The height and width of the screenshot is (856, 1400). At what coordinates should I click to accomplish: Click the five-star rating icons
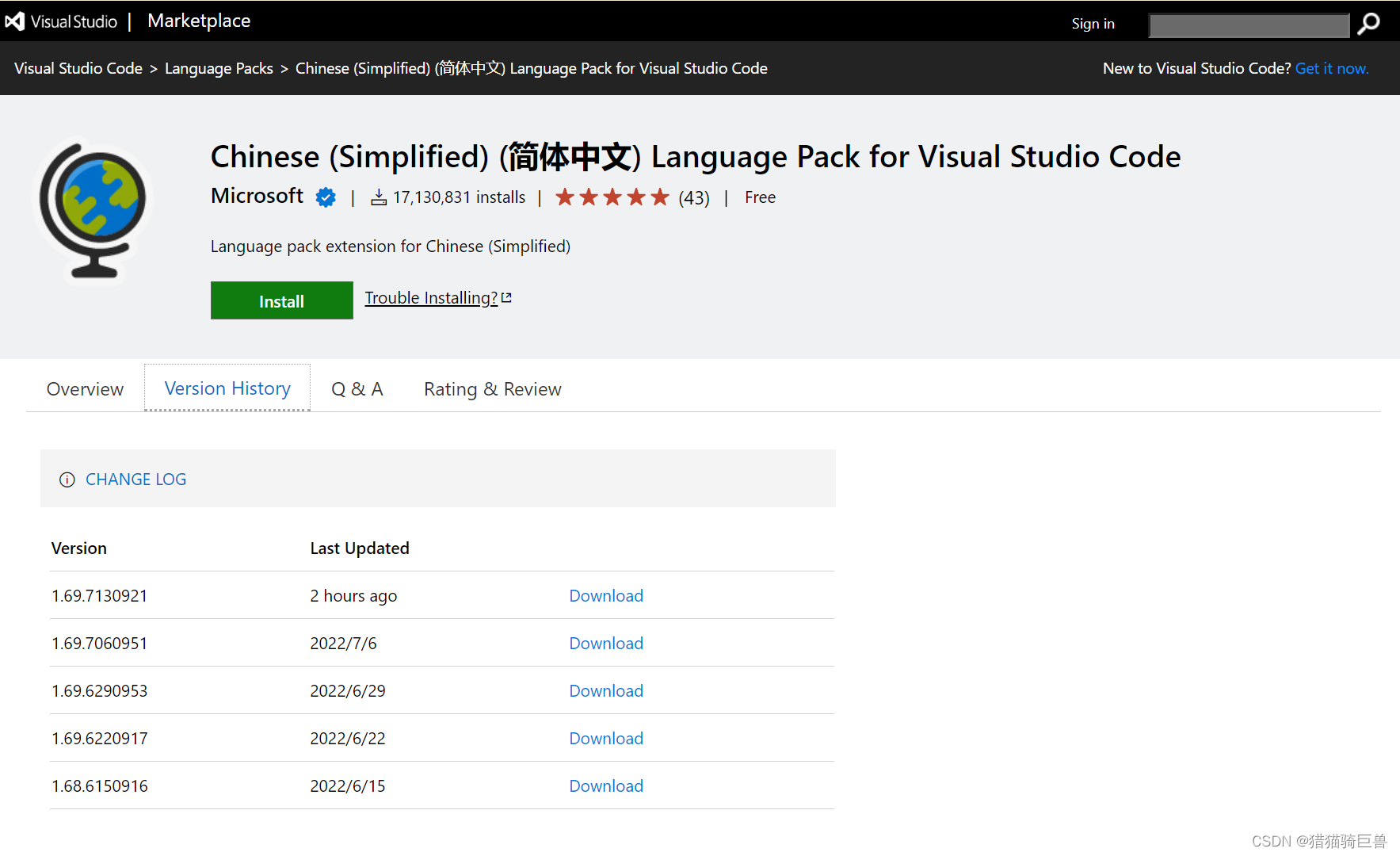(x=612, y=197)
